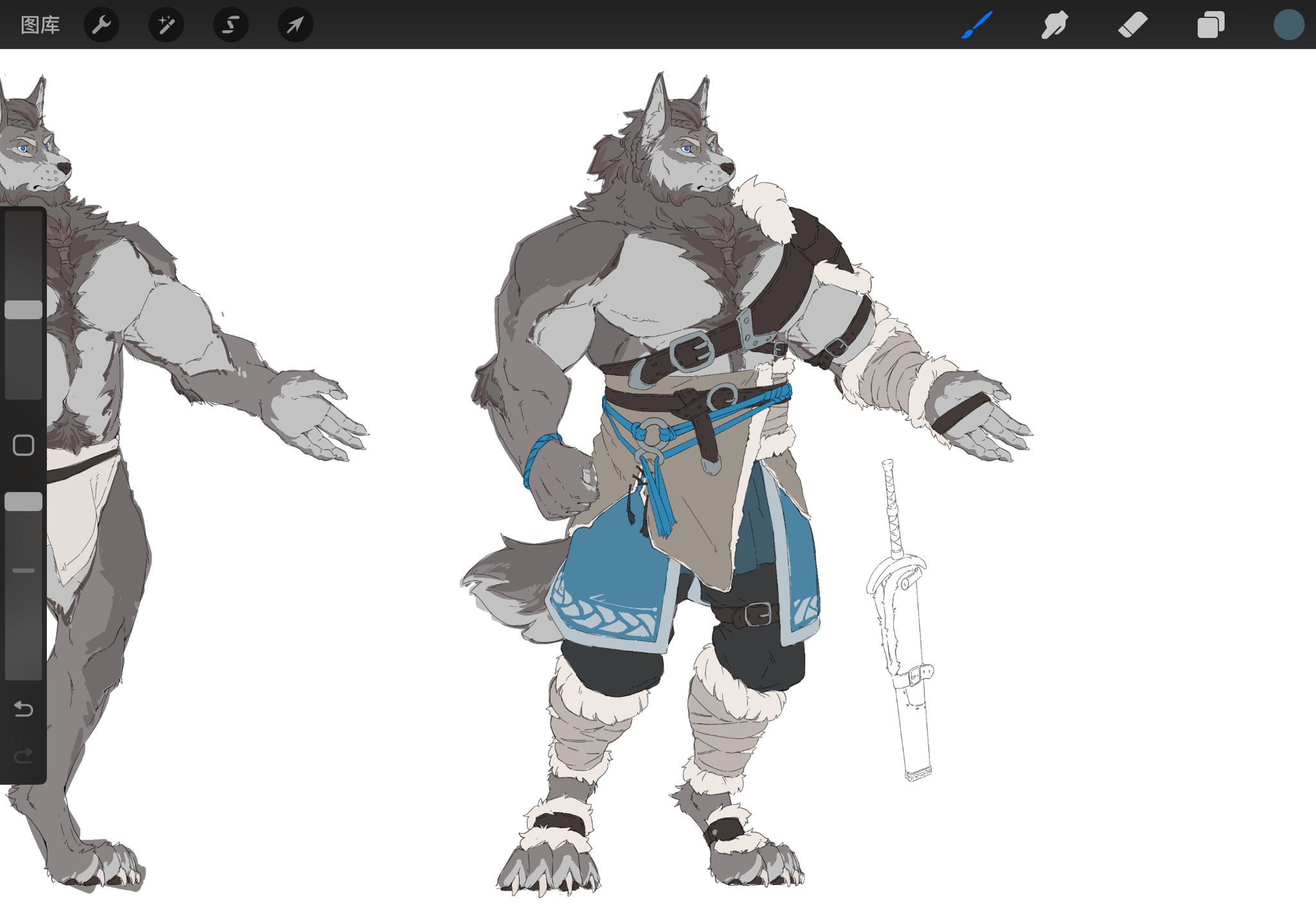Redo with the sidebar redo arrow
The image size is (1316, 914).
pos(24,755)
